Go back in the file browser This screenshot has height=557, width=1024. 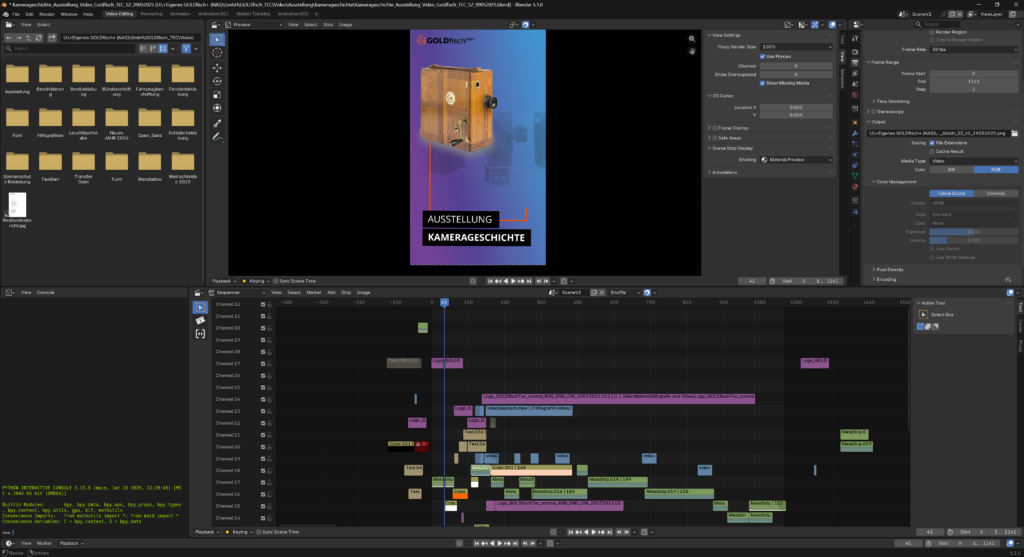[8, 38]
